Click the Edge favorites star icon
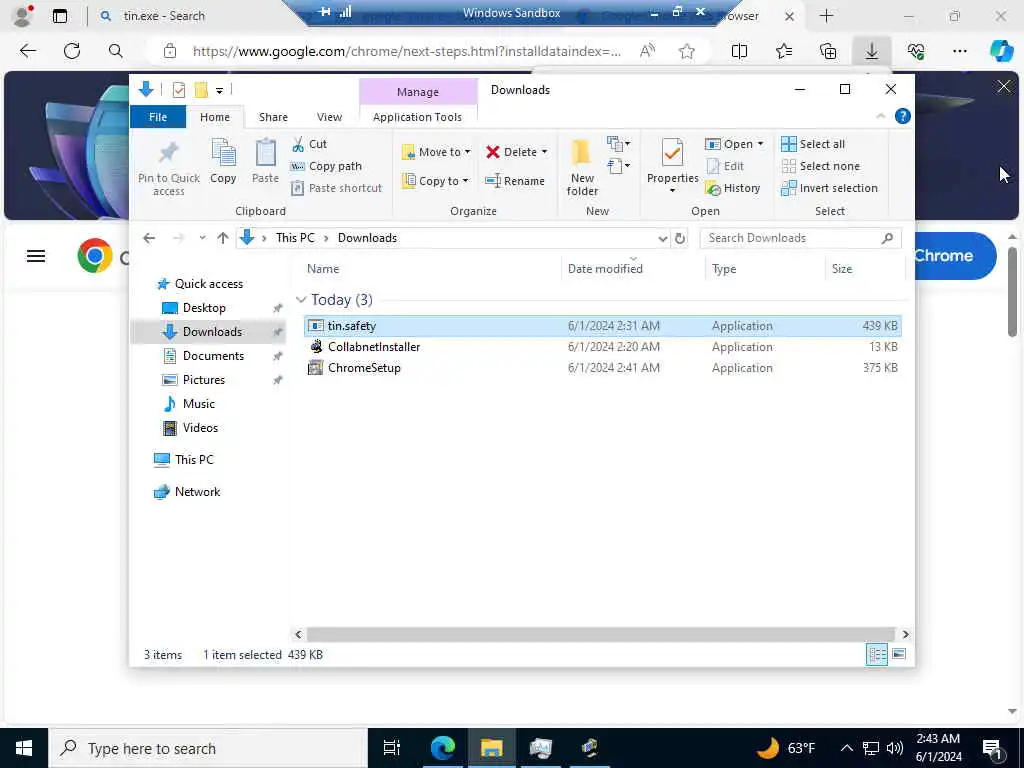Image resolution: width=1024 pixels, height=768 pixels. pyautogui.click(x=686, y=52)
